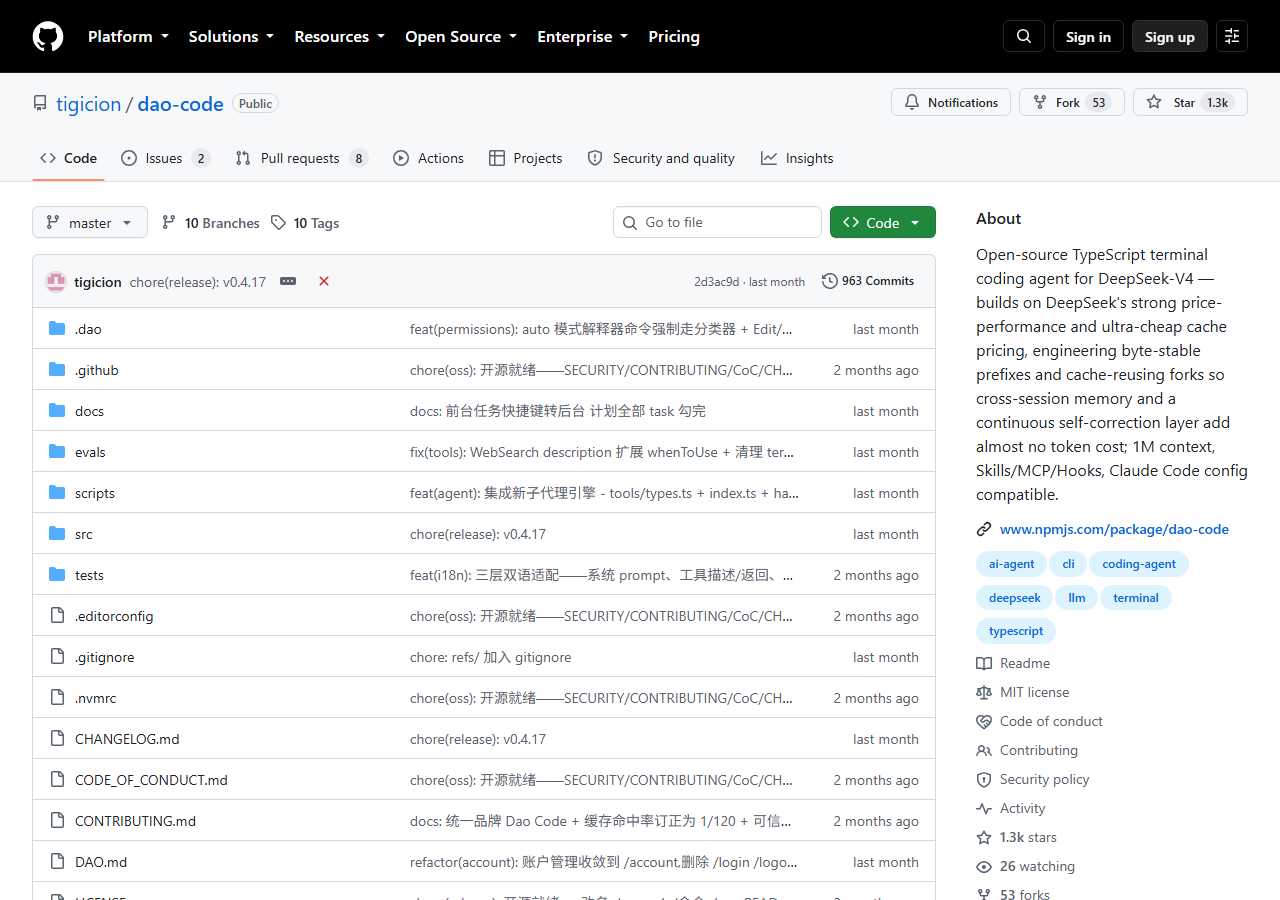Select the typescript topic tag
This screenshot has width=1280, height=900.
tap(1016, 631)
